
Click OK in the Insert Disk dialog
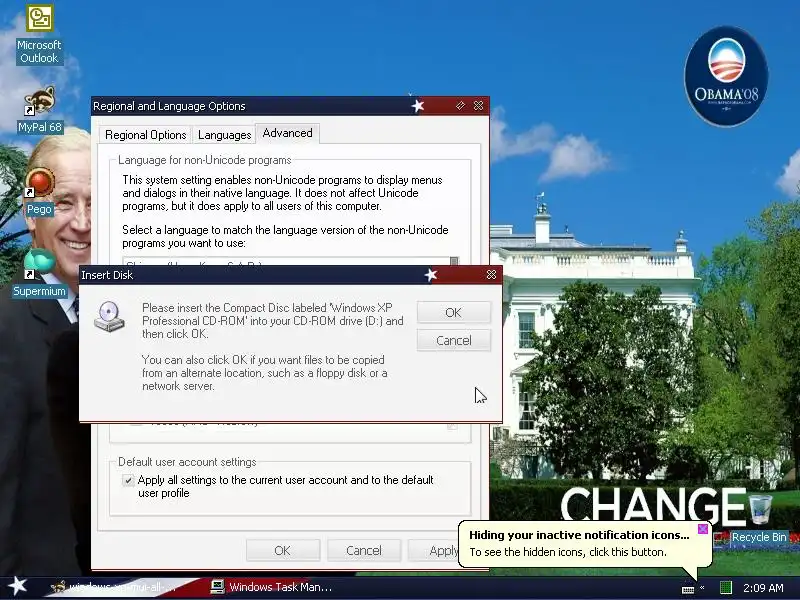454,312
